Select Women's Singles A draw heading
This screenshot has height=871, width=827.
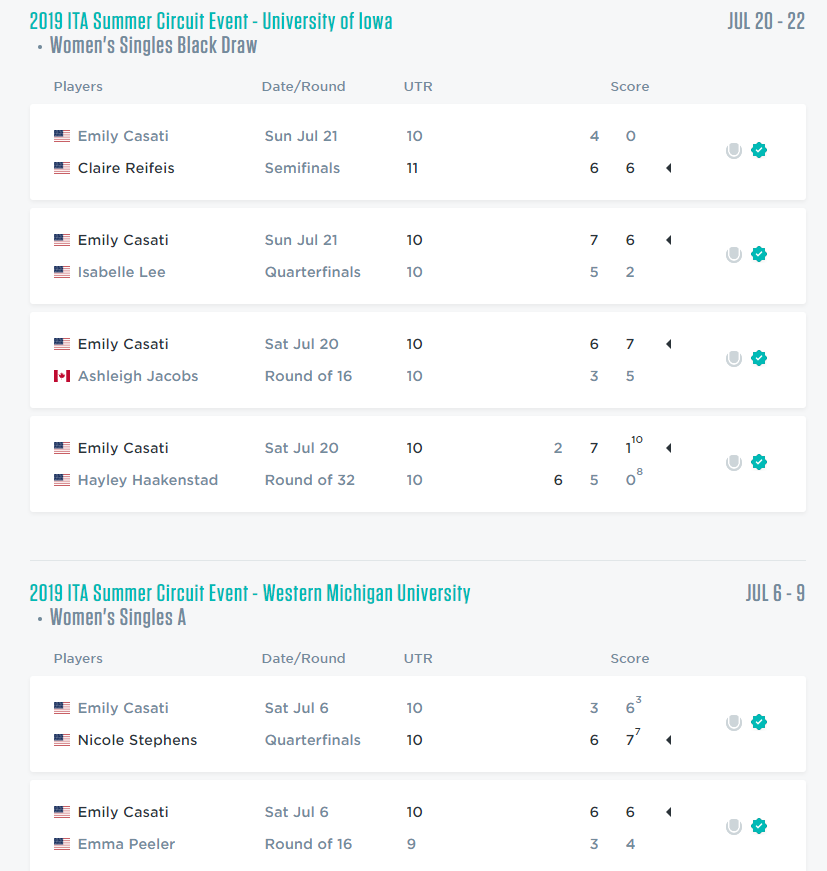(x=118, y=617)
